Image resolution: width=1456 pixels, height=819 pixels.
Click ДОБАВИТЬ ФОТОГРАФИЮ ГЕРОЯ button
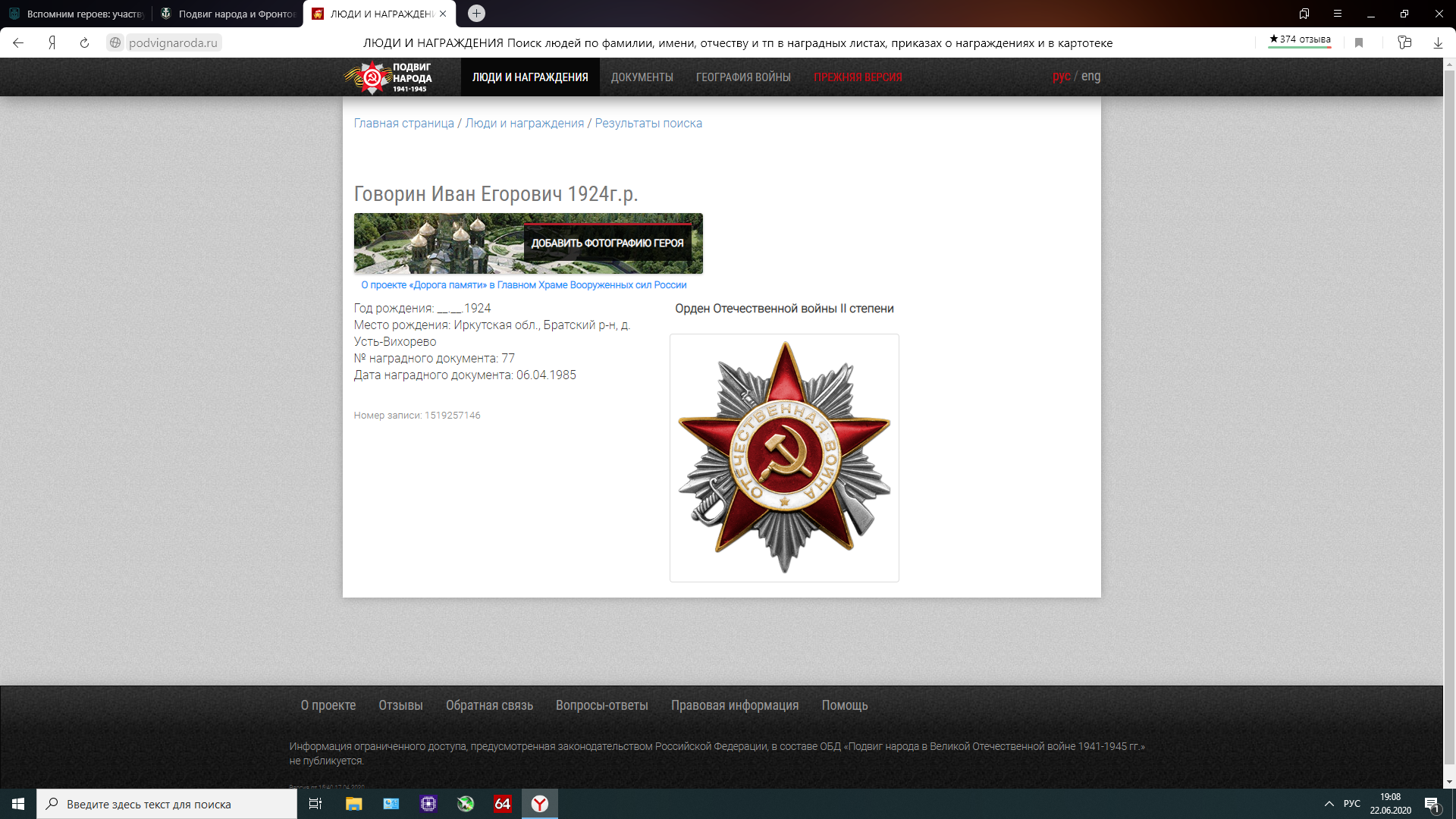coord(607,243)
